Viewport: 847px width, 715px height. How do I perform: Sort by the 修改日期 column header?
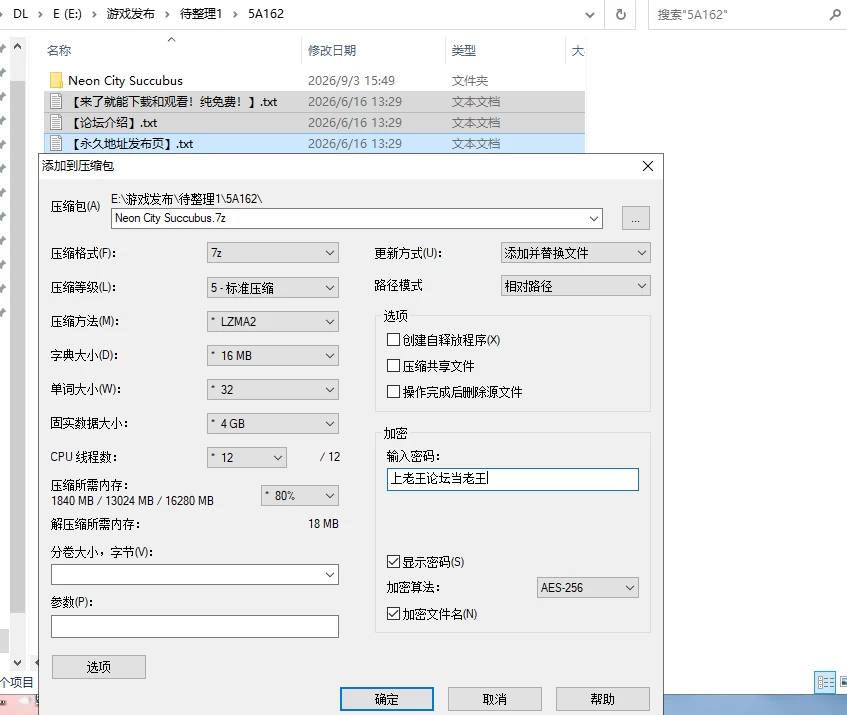point(332,51)
